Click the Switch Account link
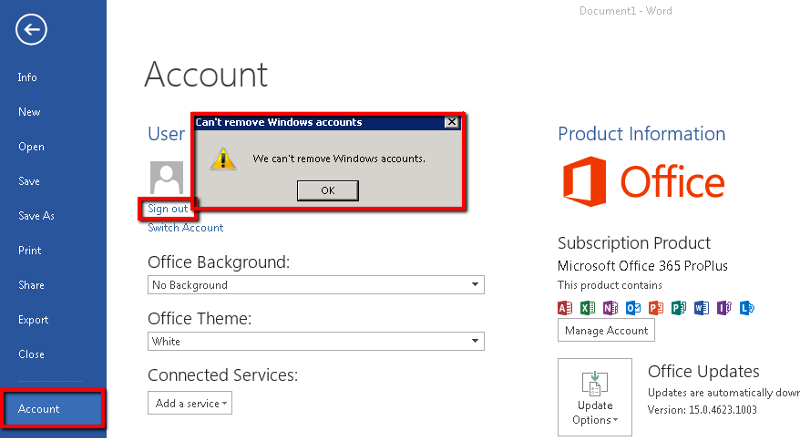Image resolution: width=800 pixels, height=438 pixels. point(186,228)
